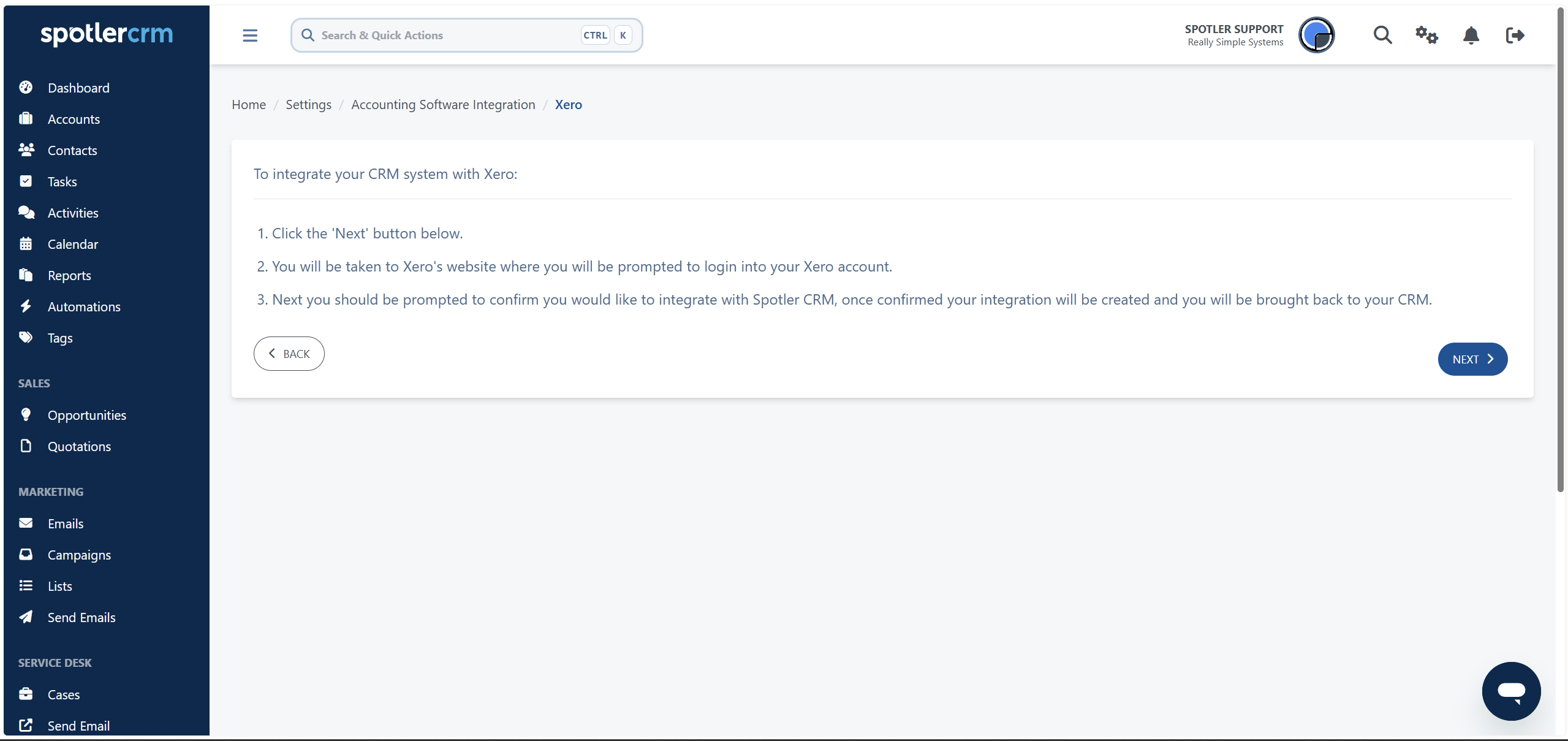Open the Emails label under Marketing
This screenshot has height=741, width=1568.
[x=66, y=523]
